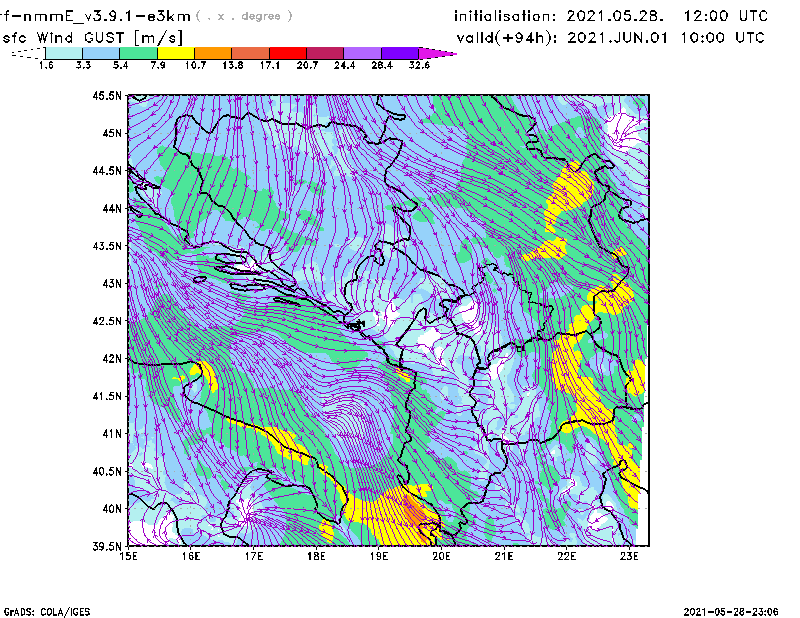The height and width of the screenshot is (618, 800).
Task: Click the initialisation date '2021.05.28.'
Action: (615, 16)
